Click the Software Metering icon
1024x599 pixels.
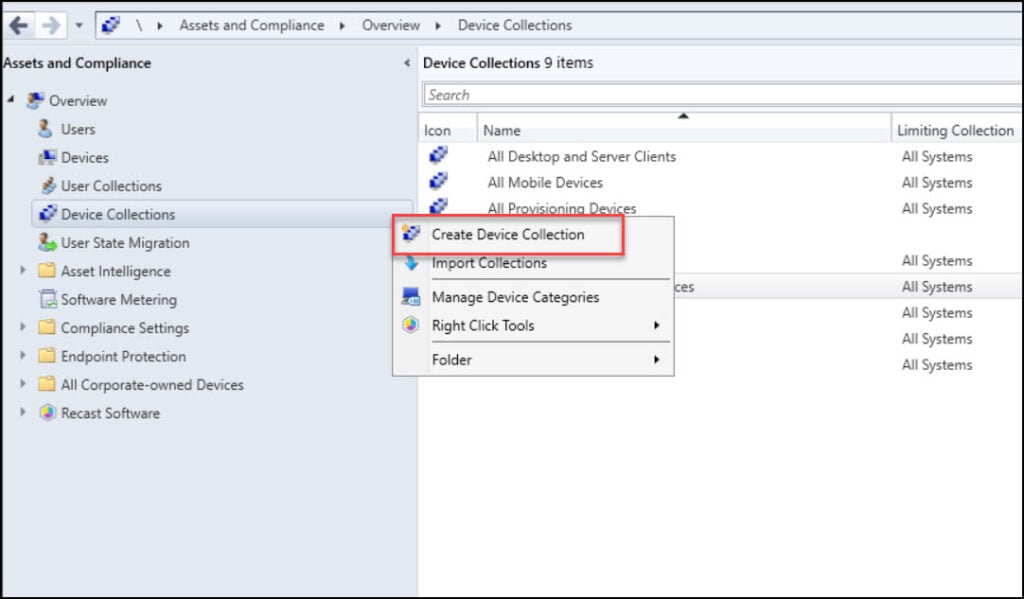[48, 300]
